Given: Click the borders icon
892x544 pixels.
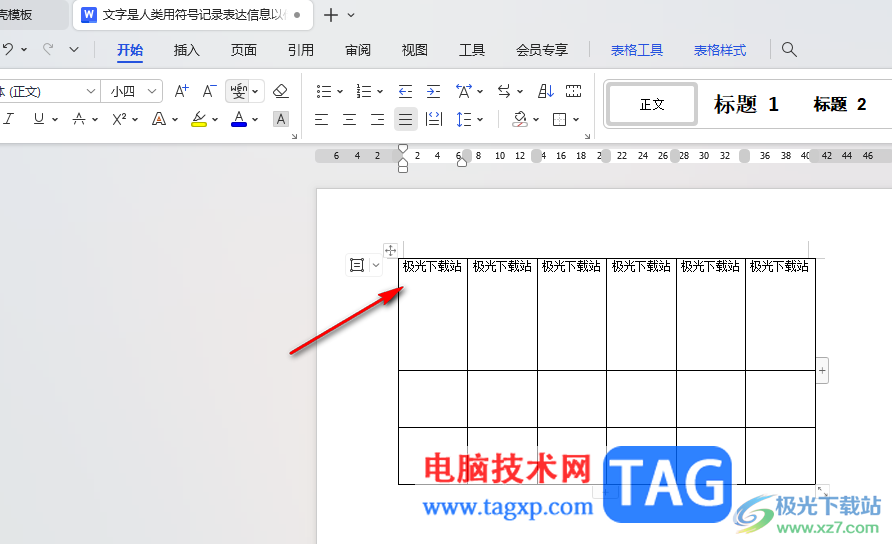Looking at the screenshot, I should [x=559, y=119].
